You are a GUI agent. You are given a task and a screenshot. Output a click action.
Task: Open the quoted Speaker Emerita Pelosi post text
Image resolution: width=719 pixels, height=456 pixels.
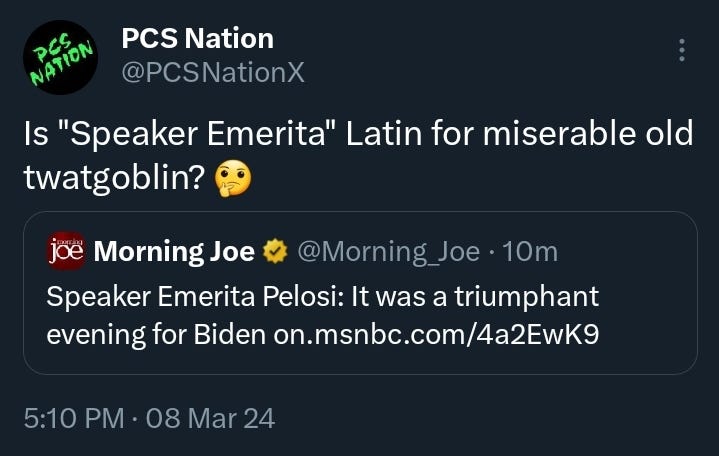tap(323, 315)
